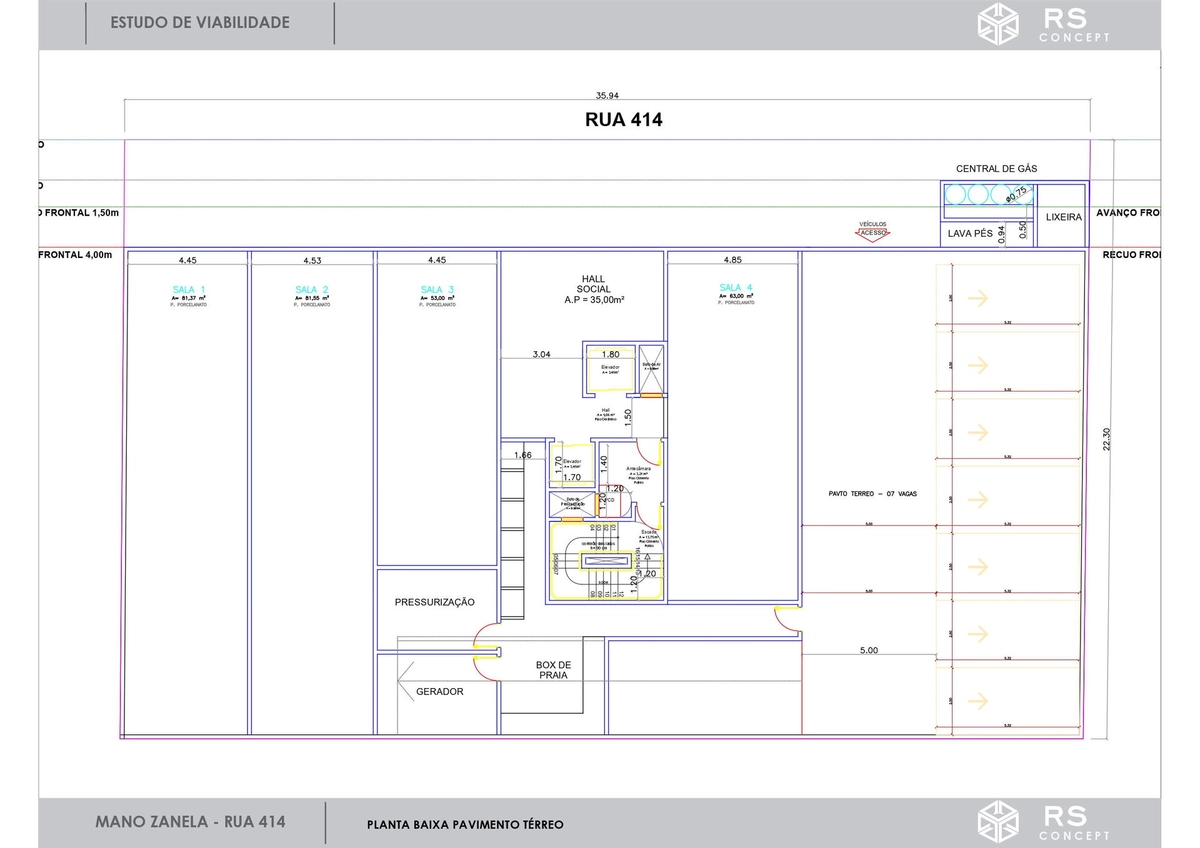Screen dimensions: 1200x848
Task: Select the 1.80 elevator width dimension
Action: tap(610, 354)
